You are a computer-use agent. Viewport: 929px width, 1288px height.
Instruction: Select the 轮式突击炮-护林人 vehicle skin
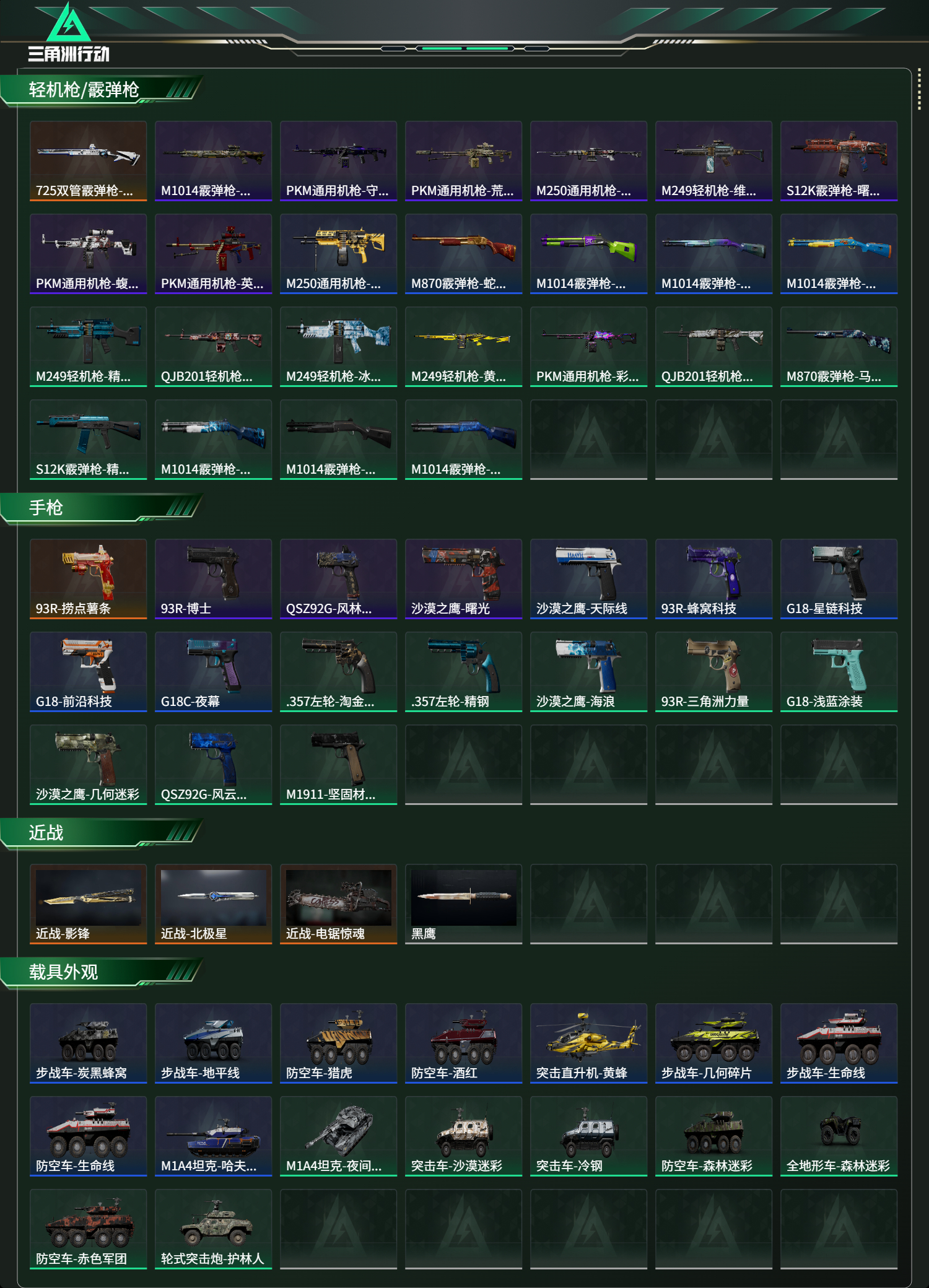(213, 1229)
